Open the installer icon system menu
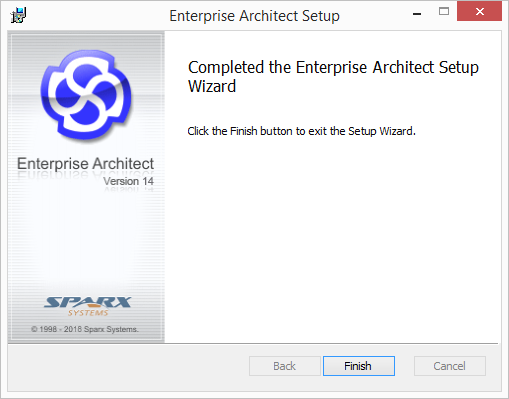This screenshot has width=509, height=399. click(x=18, y=15)
